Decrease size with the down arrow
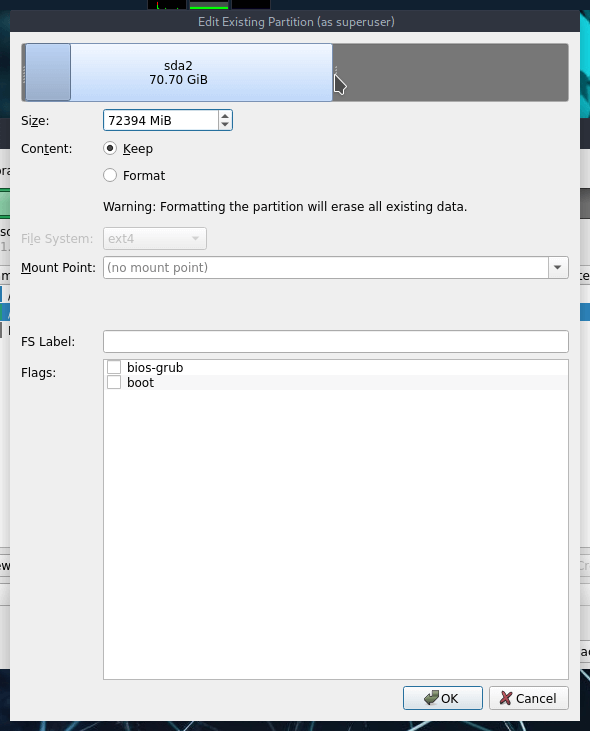Image resolution: width=590 pixels, height=731 pixels. coord(225,124)
